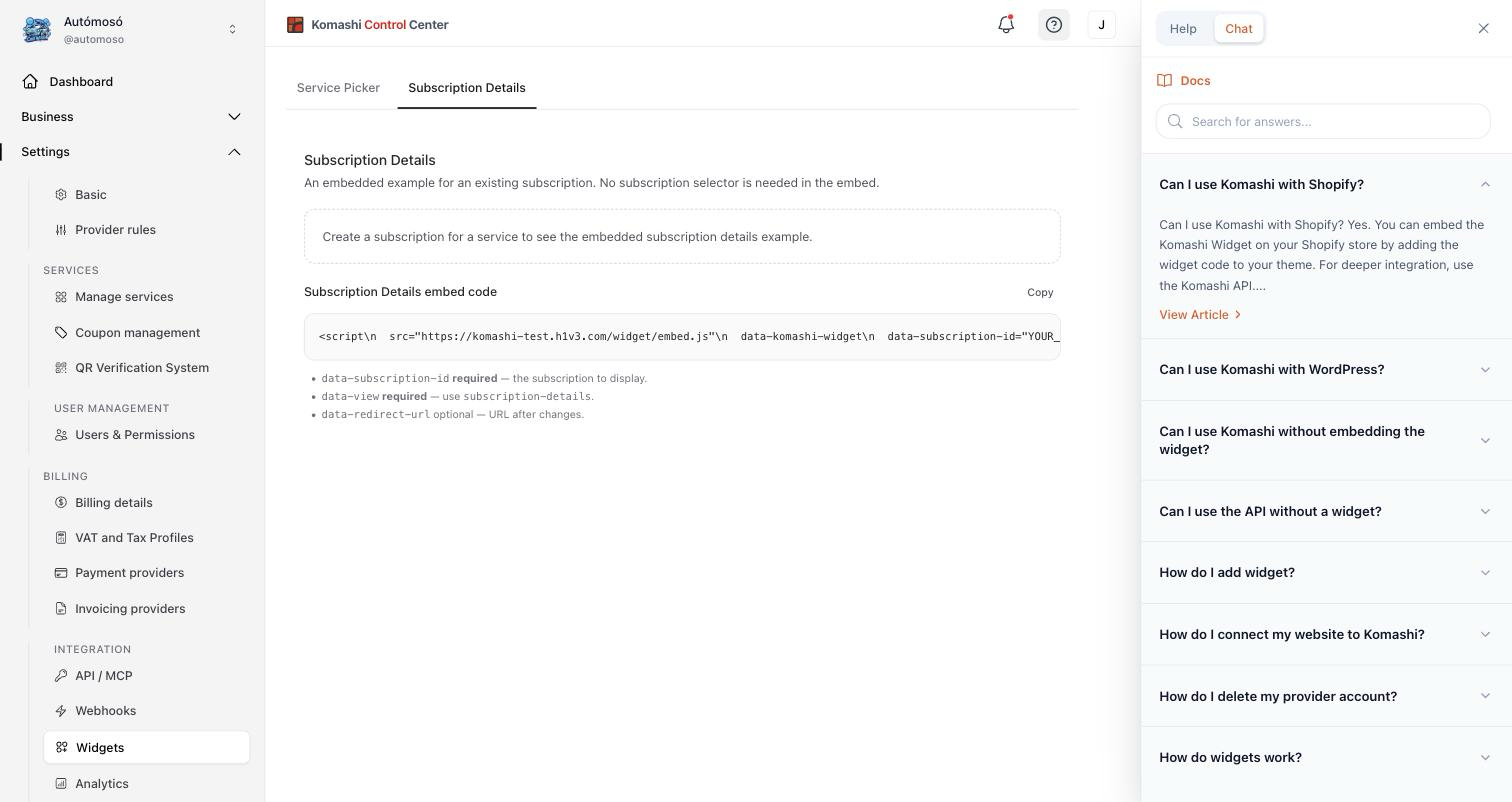This screenshot has height=802, width=1512.
Task: Click the '@automoso' handle text
Action: pyautogui.click(x=94, y=40)
